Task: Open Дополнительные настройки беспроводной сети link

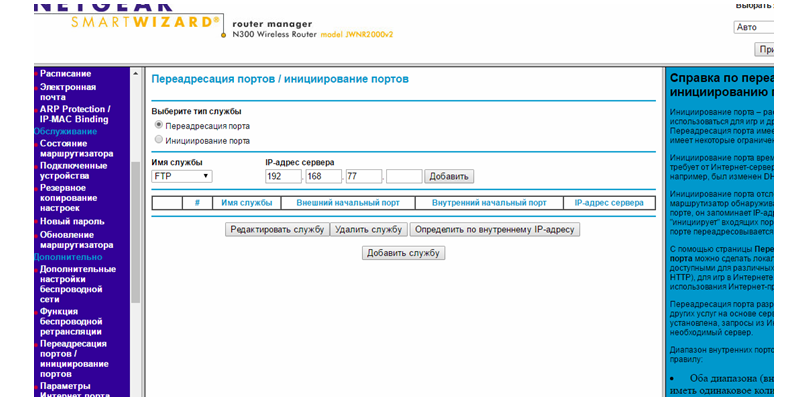Action: [78, 284]
